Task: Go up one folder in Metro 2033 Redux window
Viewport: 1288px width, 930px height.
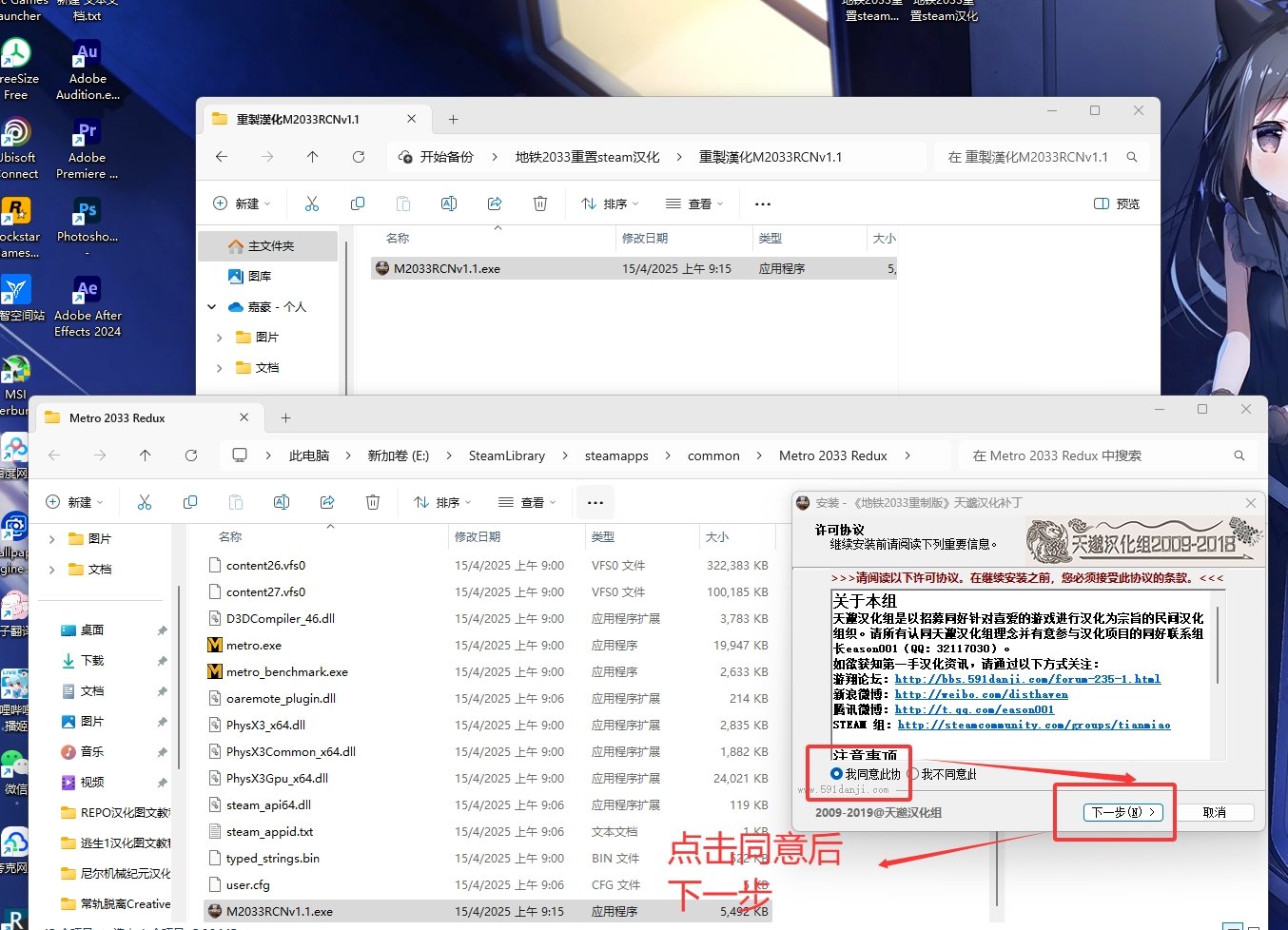Action: tap(146, 455)
